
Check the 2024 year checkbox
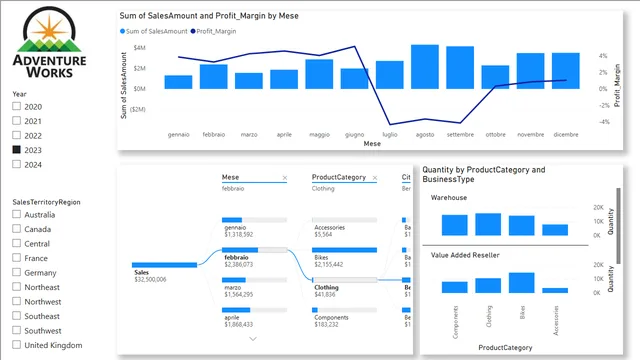click(16, 164)
